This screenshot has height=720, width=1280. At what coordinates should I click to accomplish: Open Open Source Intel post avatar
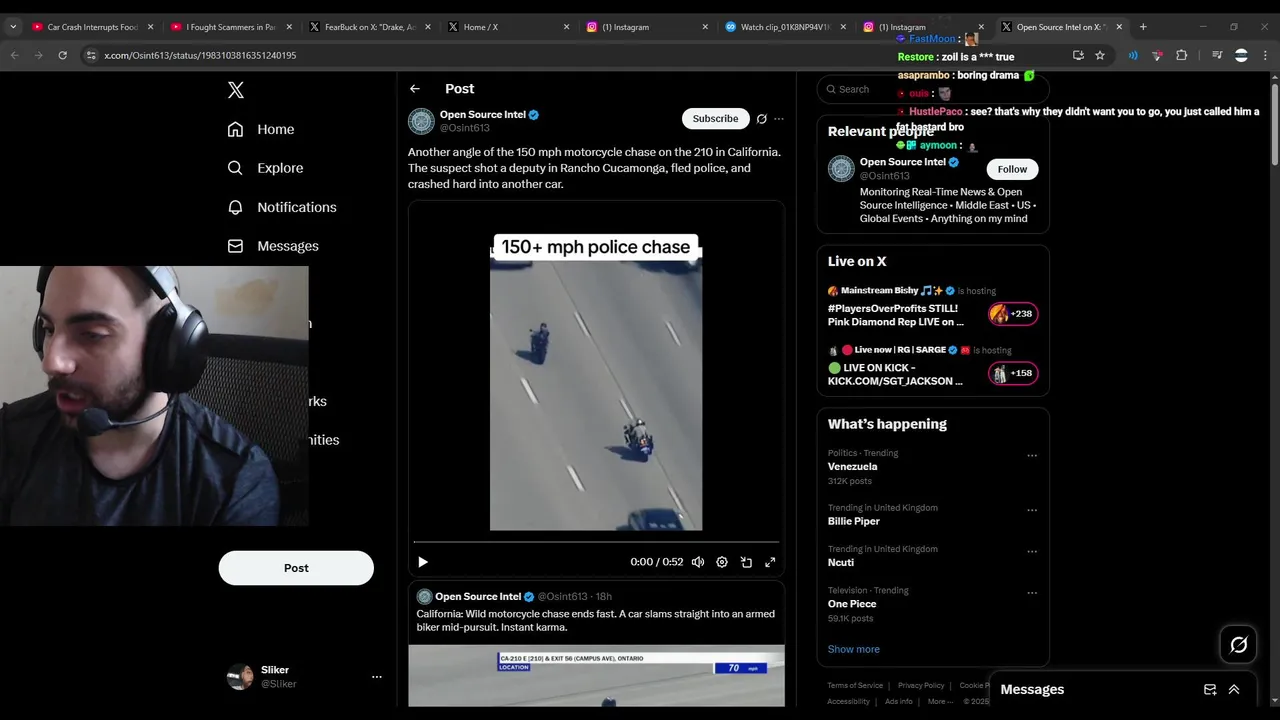coord(421,121)
